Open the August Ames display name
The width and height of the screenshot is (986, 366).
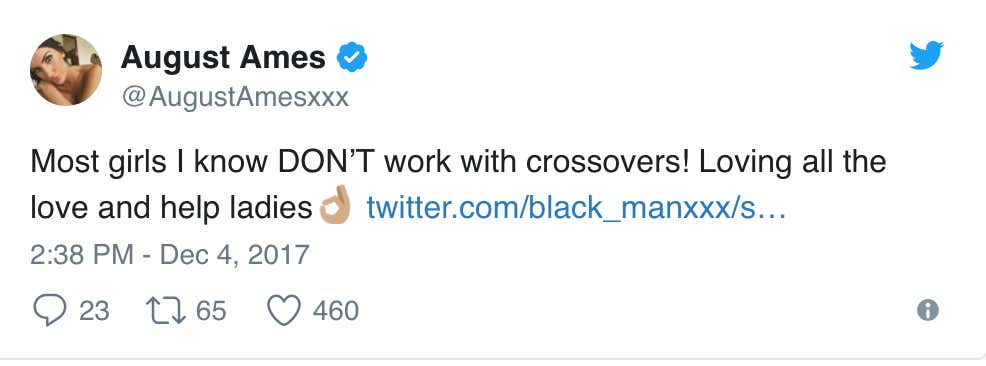223,57
